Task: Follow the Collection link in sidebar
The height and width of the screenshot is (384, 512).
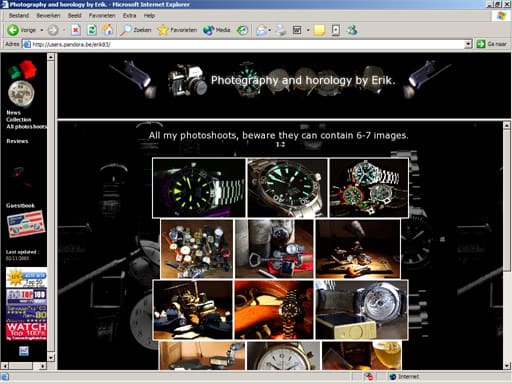Action: [19, 119]
